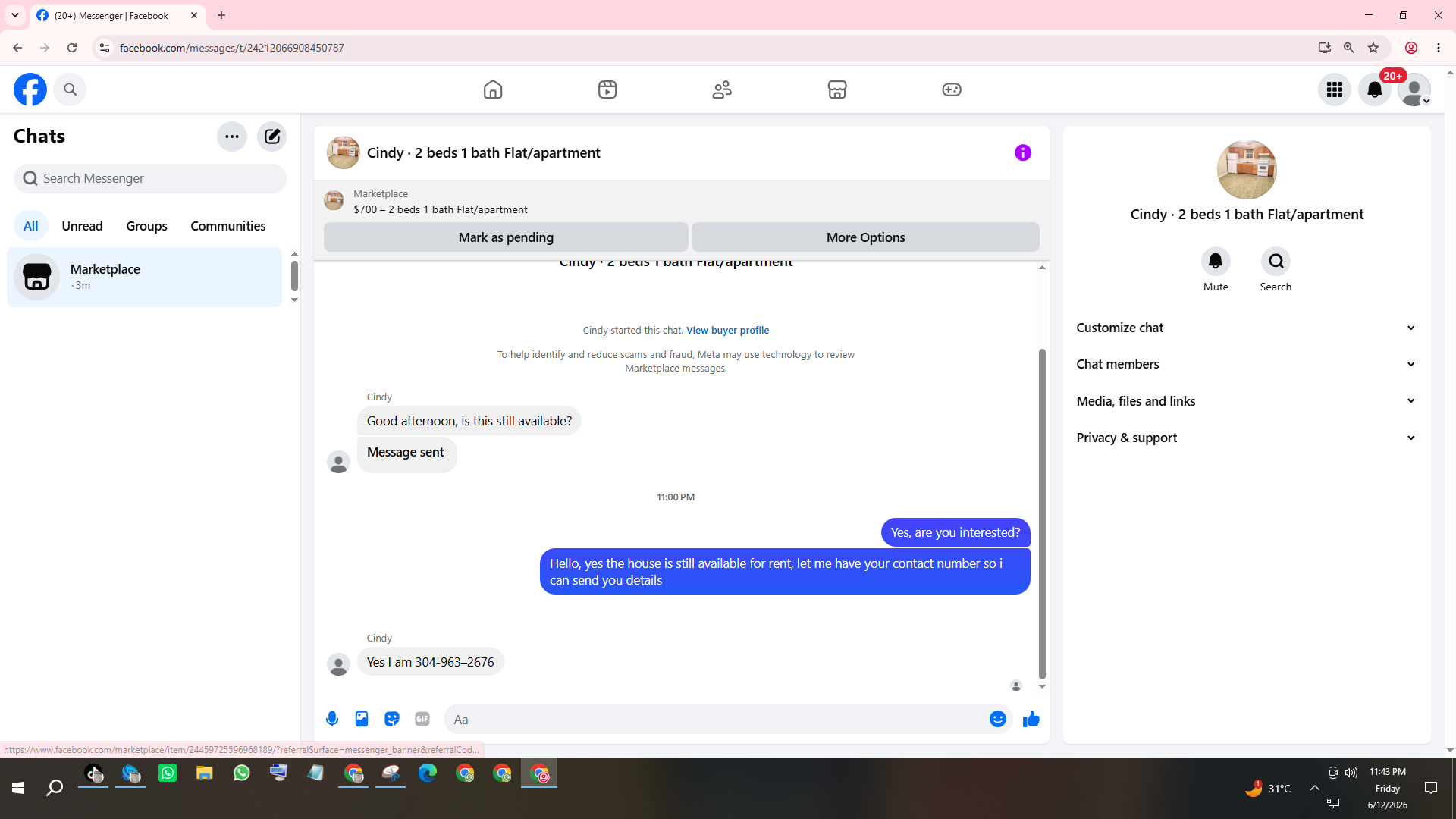The image size is (1456, 819).
Task: Switch to the Communities tab
Action: tap(227, 226)
